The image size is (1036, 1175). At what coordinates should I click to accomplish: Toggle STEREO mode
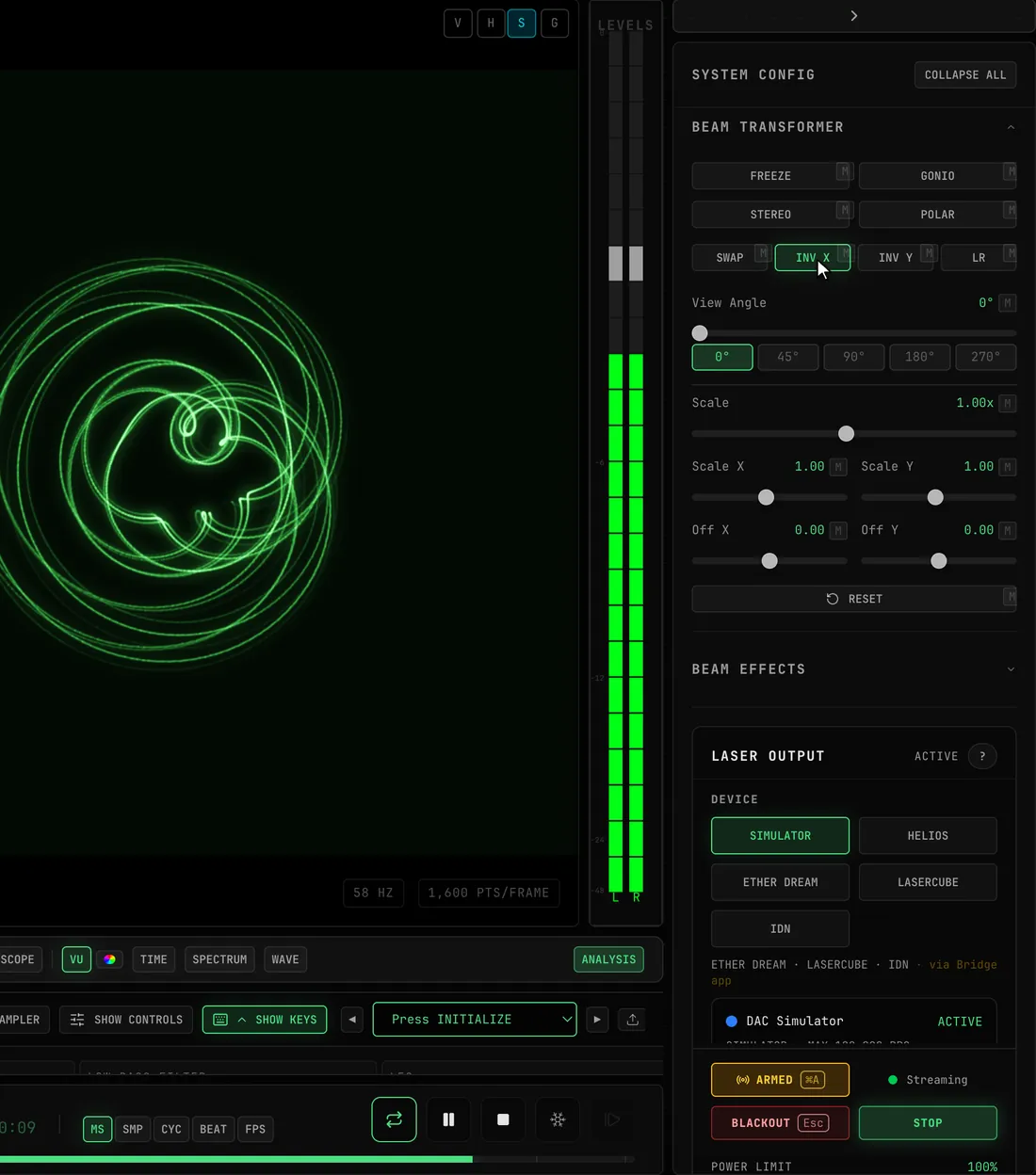pos(771,215)
